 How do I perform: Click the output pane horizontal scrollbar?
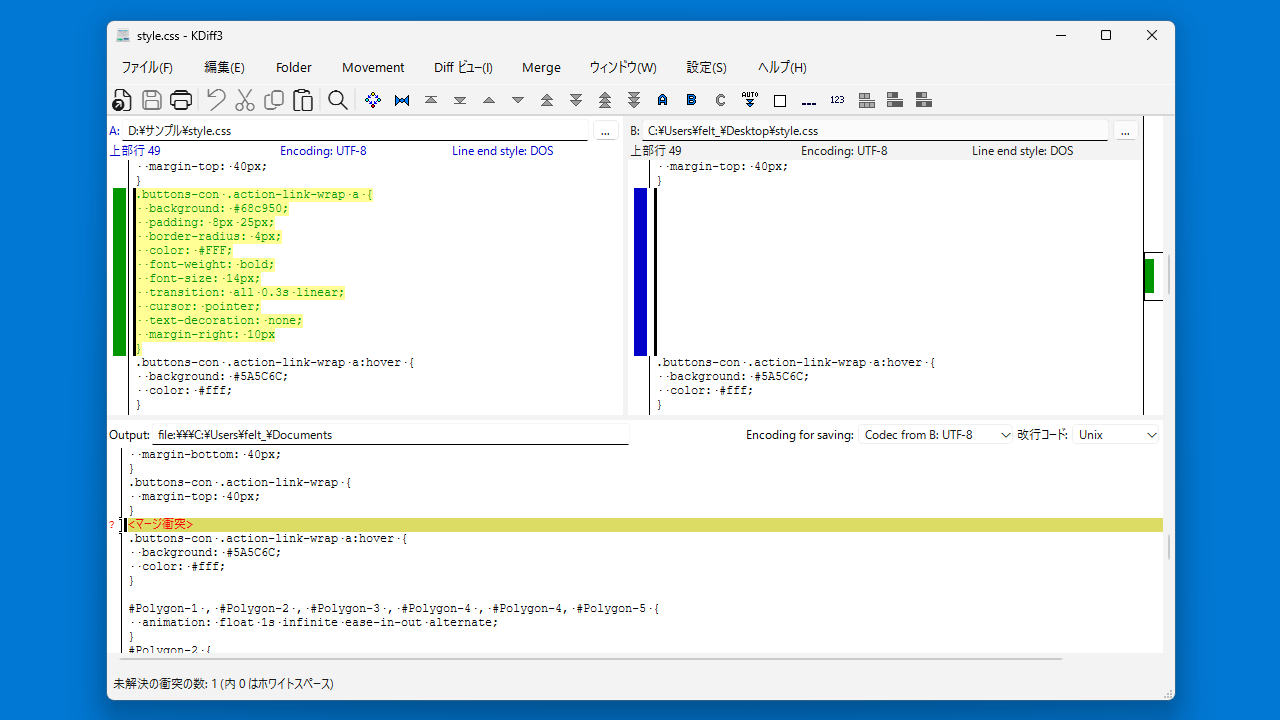(590, 659)
